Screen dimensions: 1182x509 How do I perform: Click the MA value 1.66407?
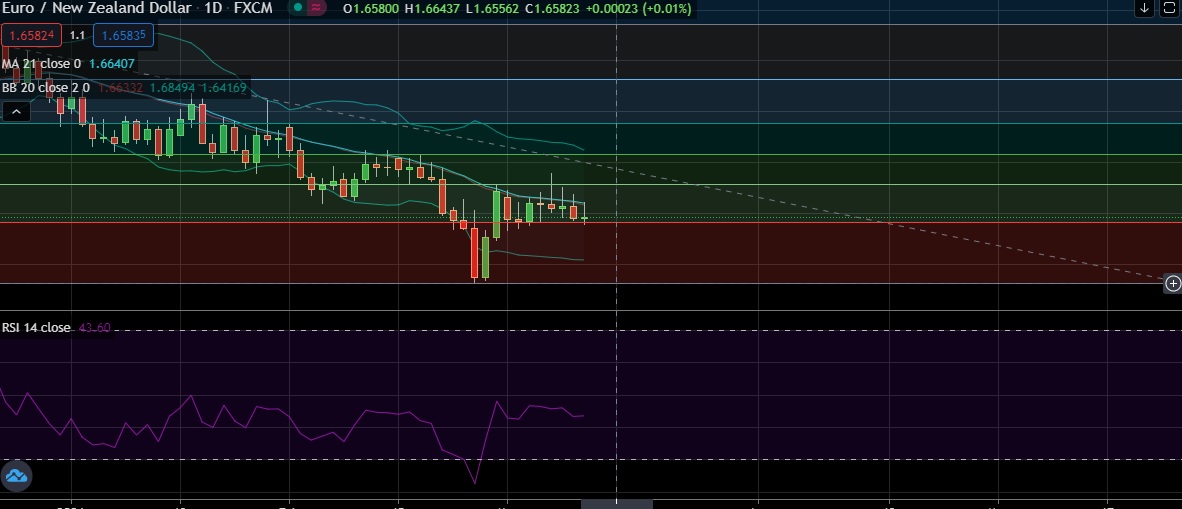click(112, 64)
